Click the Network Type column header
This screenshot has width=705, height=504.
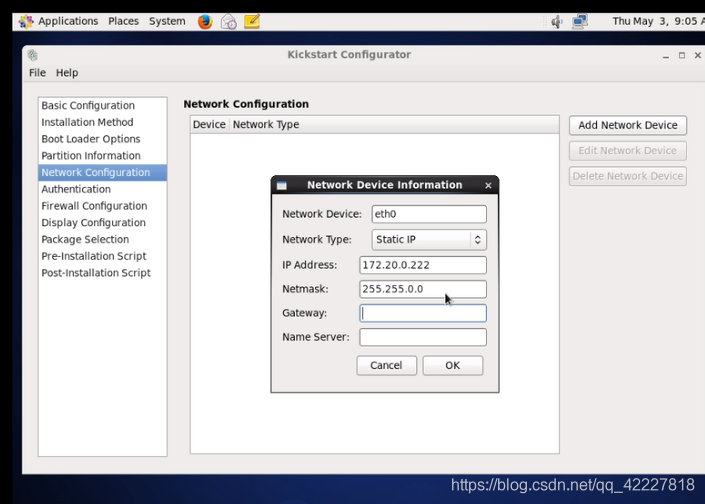coord(394,125)
